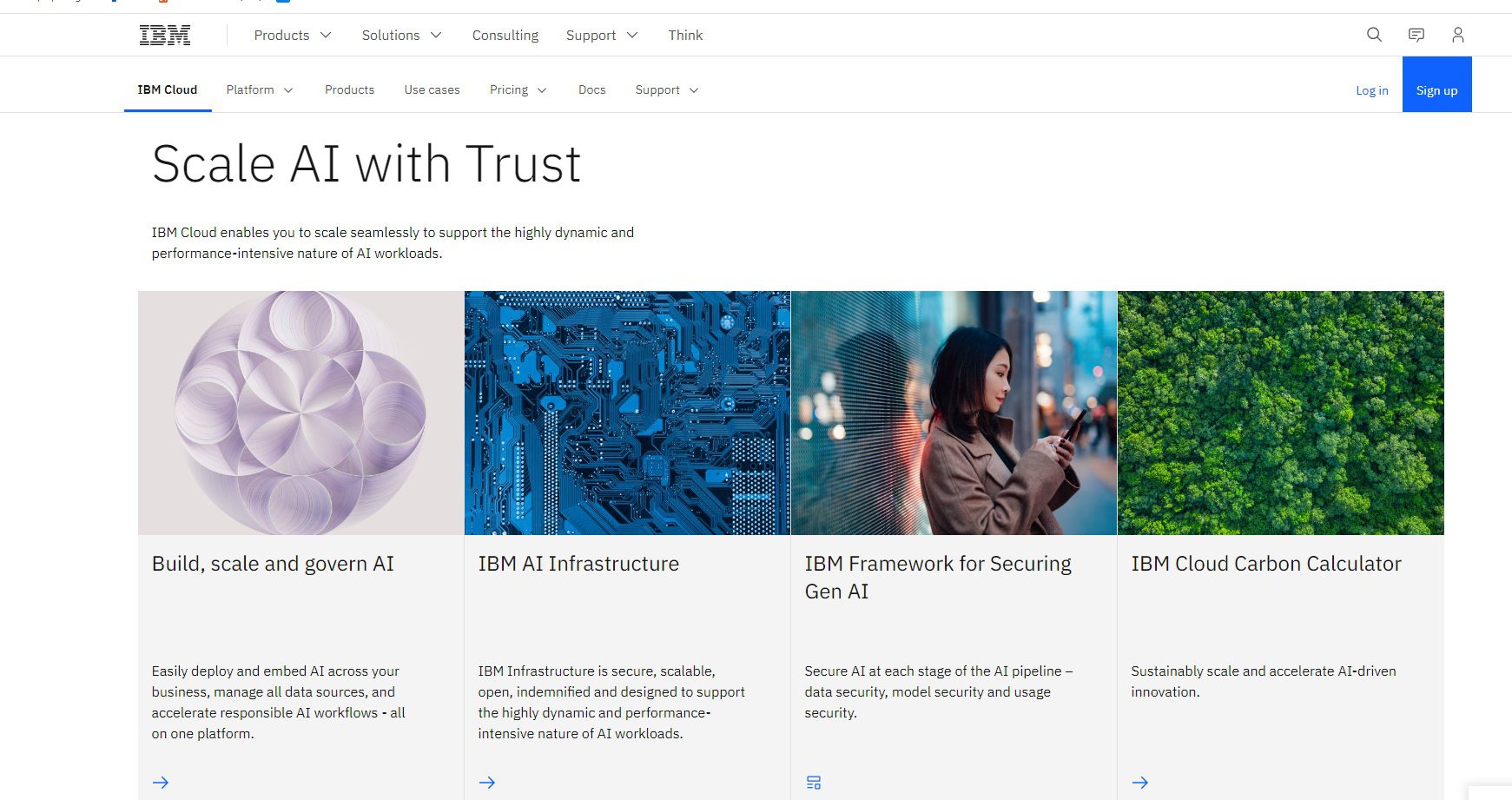This screenshot has width=1512, height=800.
Task: Click the Scale AI with Trust heading
Action: pyautogui.click(x=366, y=164)
